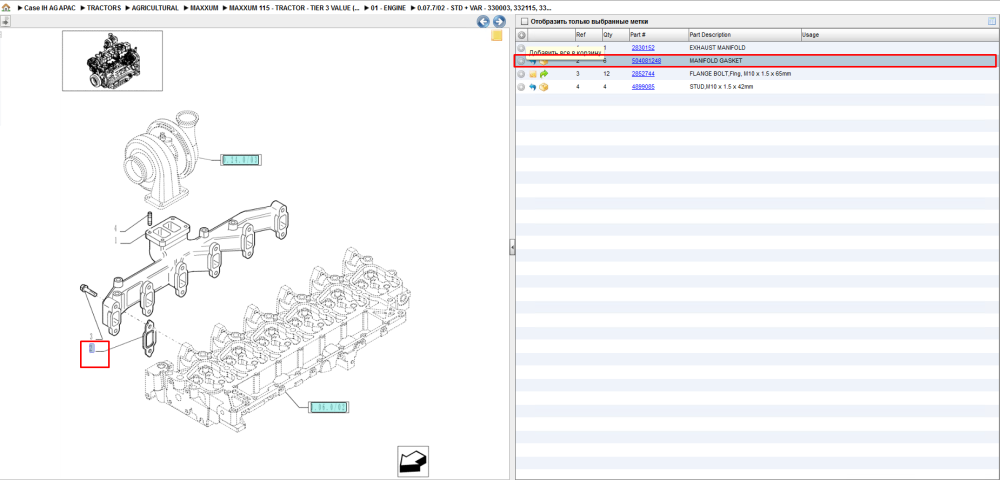
Task: Click the large arrow icon below diagram
Action: click(413, 461)
